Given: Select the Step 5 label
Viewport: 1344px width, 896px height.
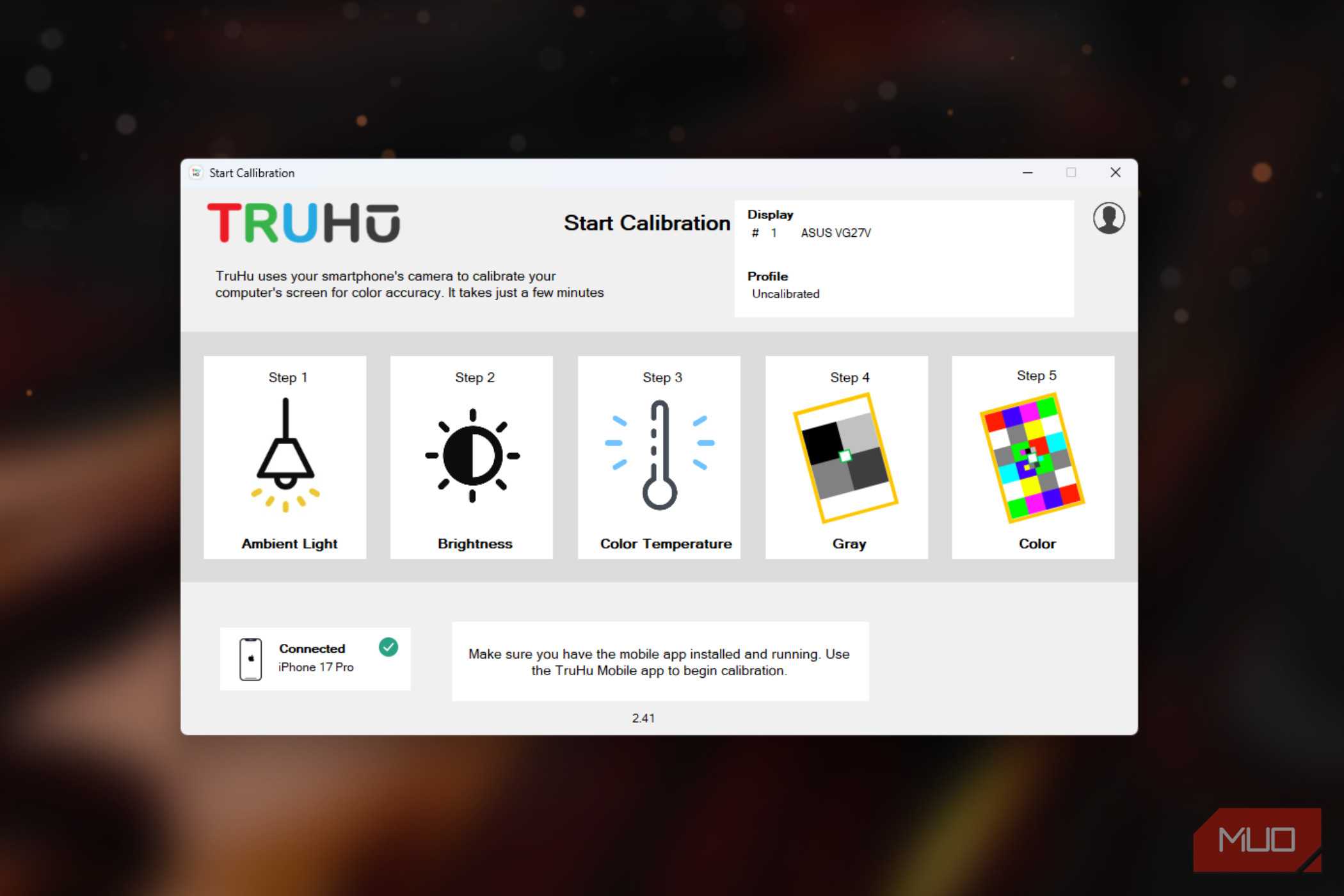Looking at the screenshot, I should (1037, 376).
